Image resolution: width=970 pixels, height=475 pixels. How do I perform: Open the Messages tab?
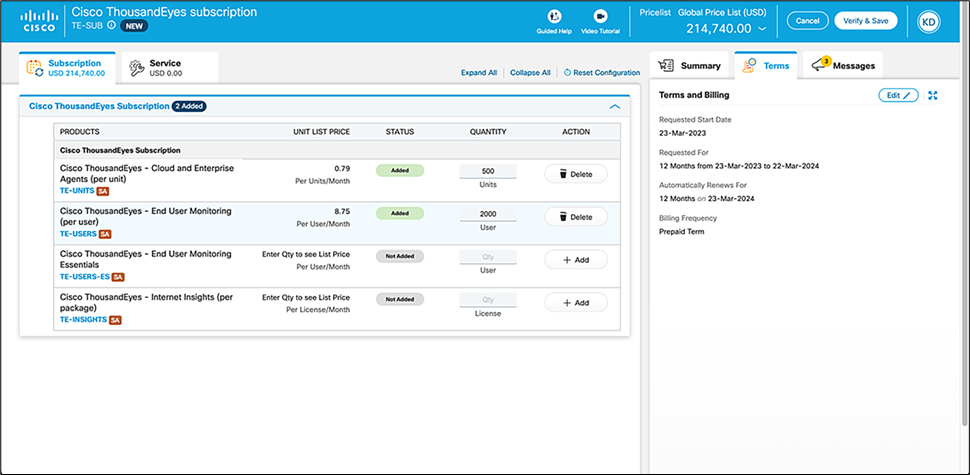click(843, 66)
